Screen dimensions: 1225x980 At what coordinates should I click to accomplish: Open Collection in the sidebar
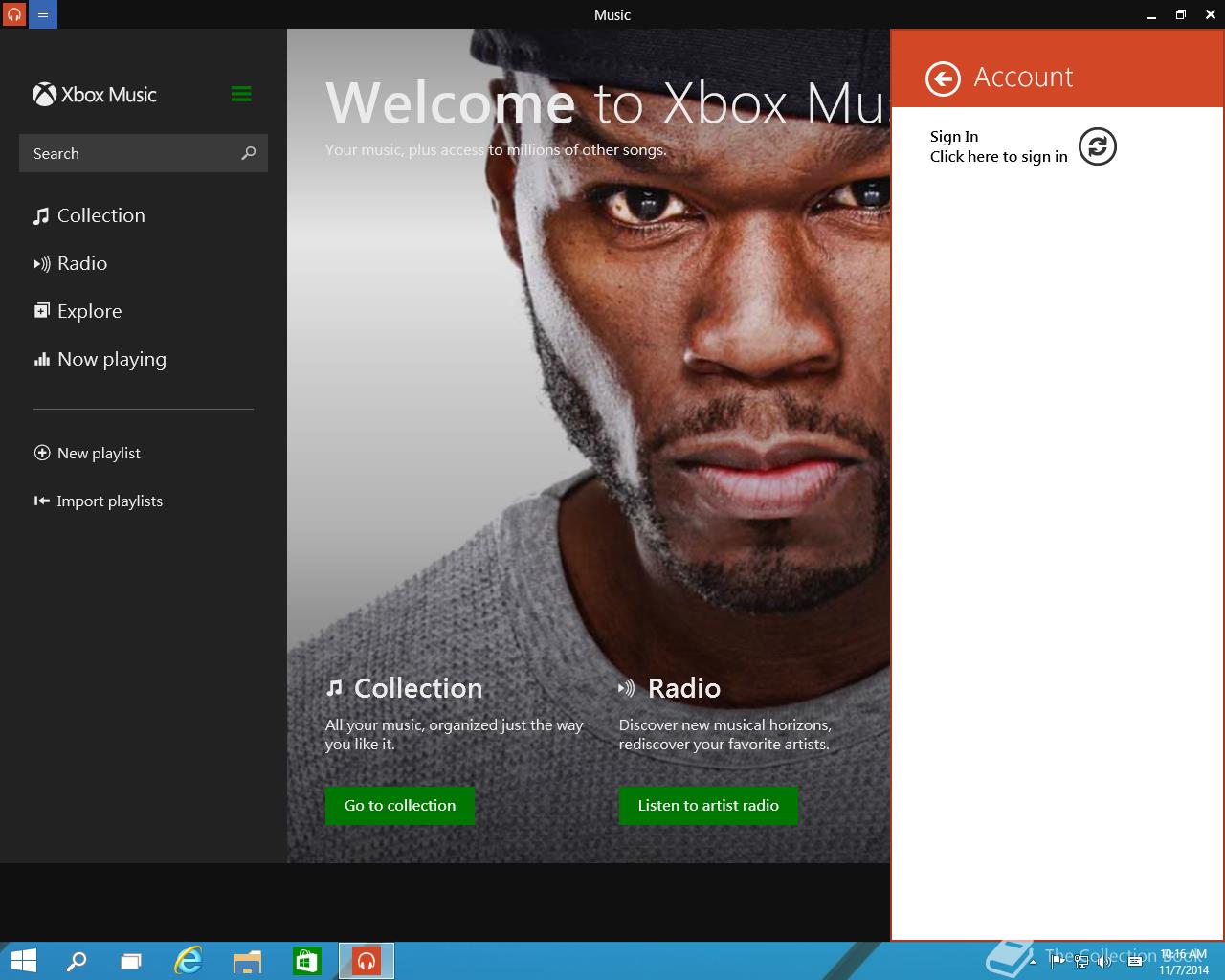coord(90,215)
